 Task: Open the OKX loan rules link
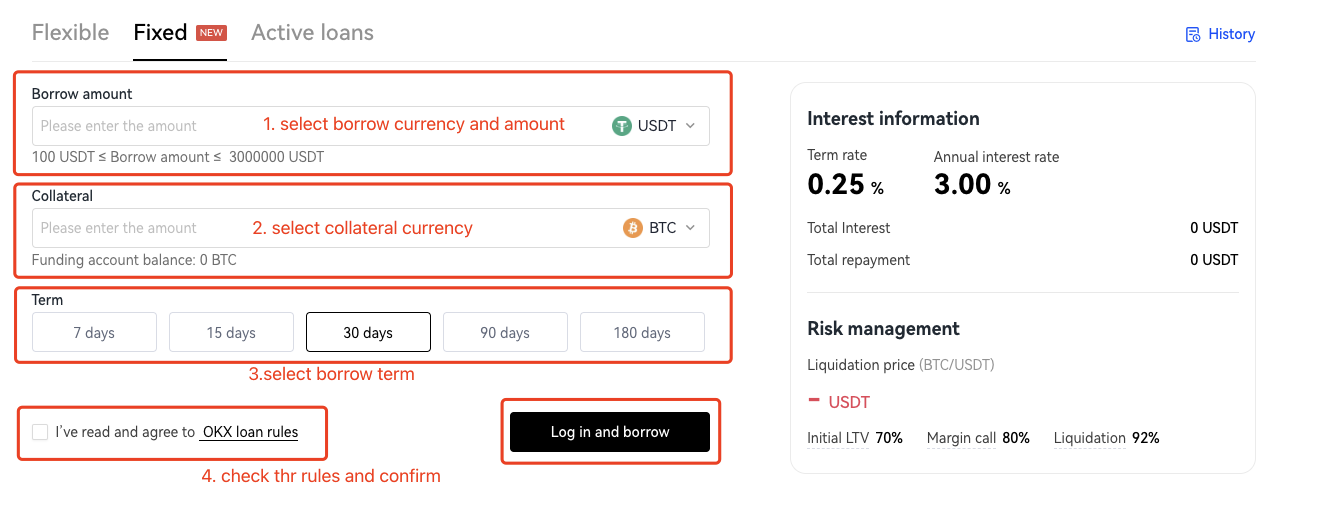click(249, 432)
